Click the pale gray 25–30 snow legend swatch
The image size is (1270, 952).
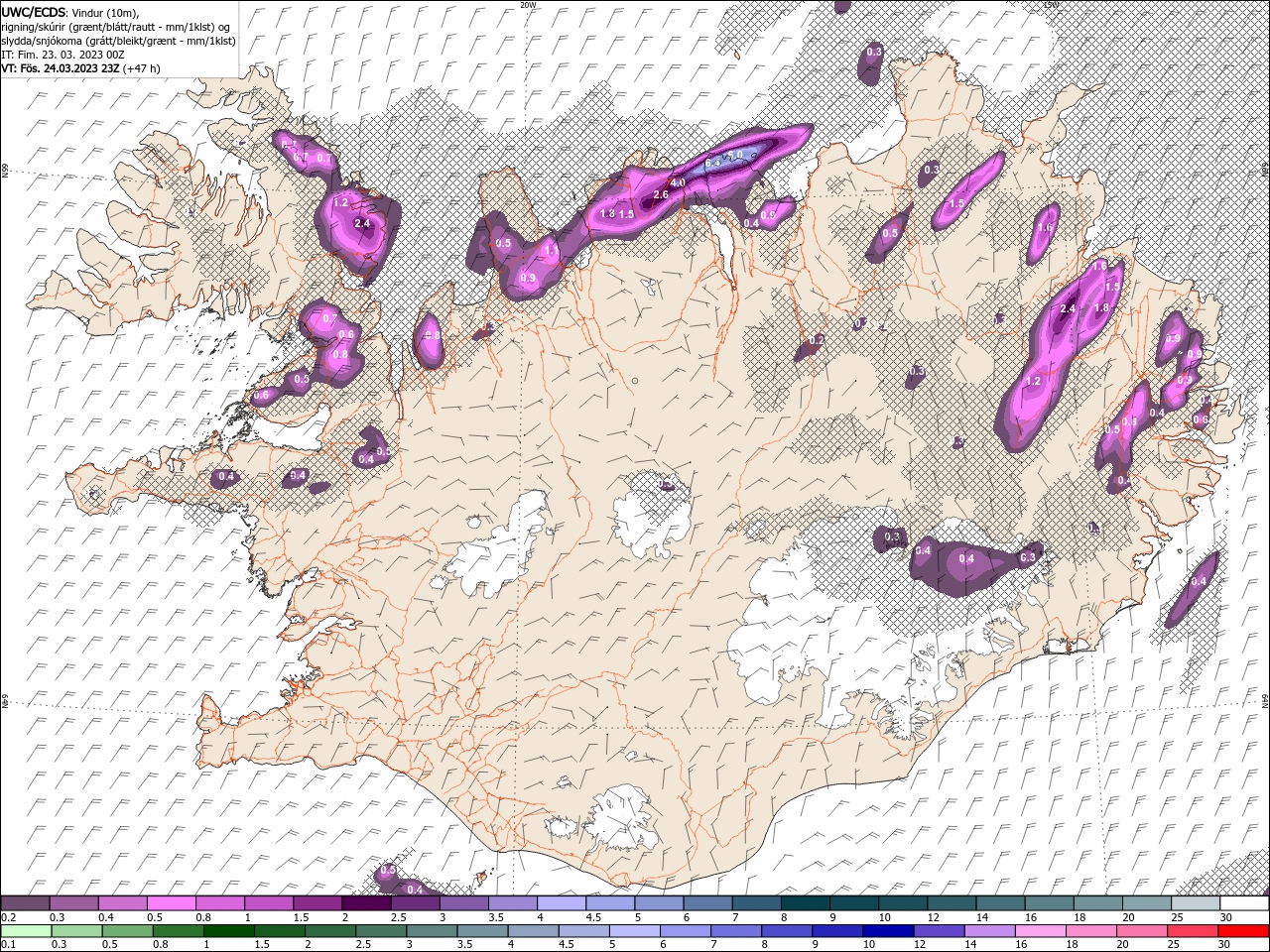click(1196, 903)
